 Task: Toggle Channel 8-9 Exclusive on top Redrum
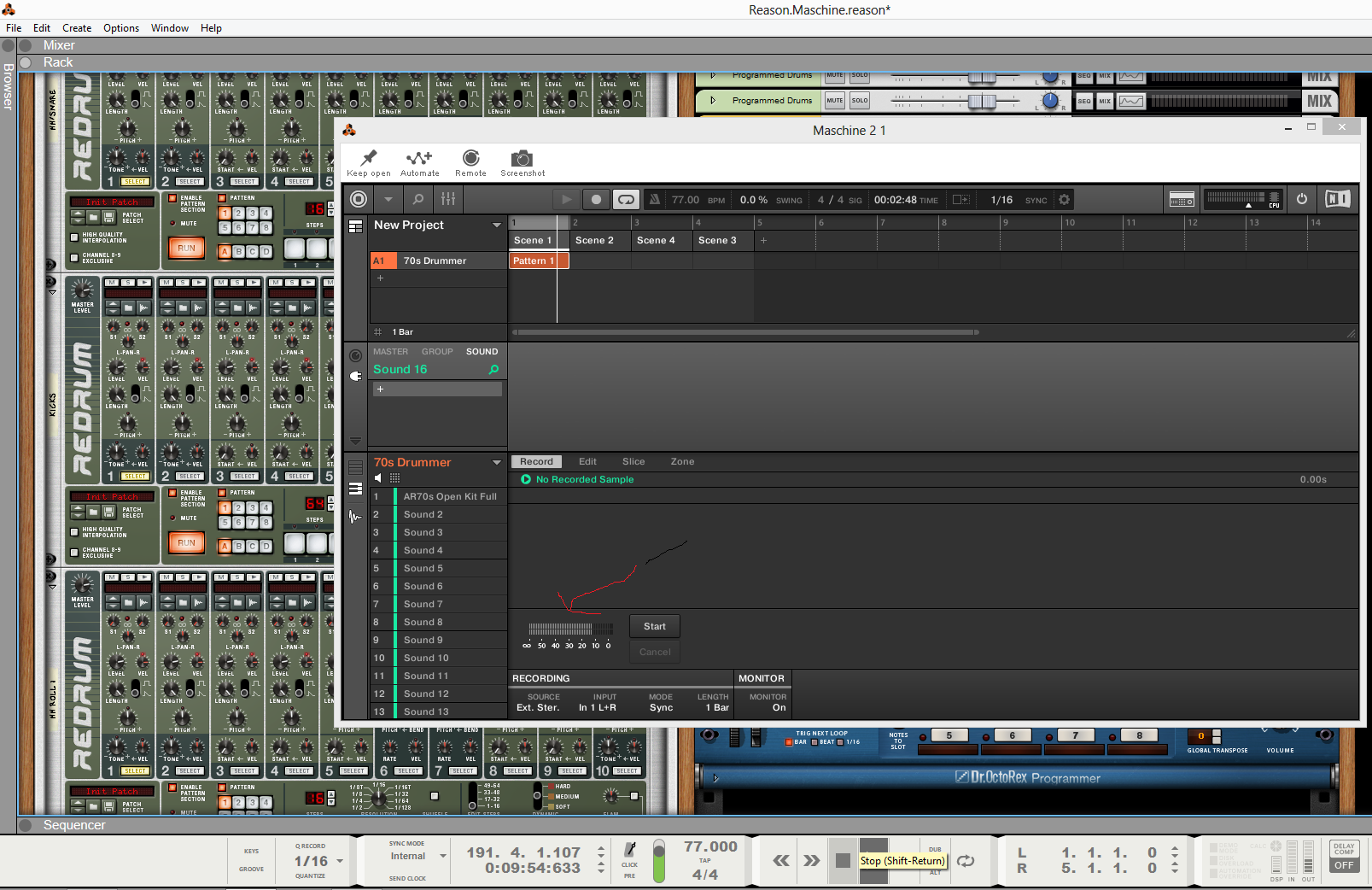click(74, 257)
